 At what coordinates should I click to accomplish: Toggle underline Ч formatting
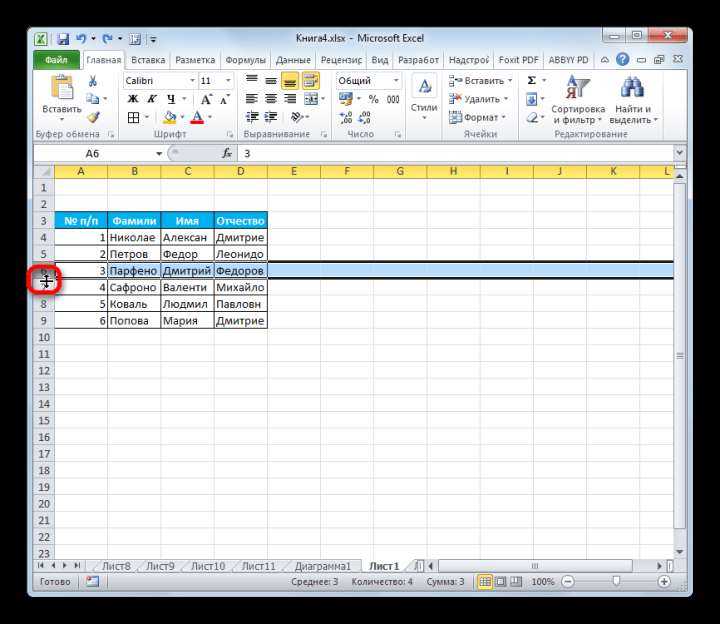click(171, 99)
